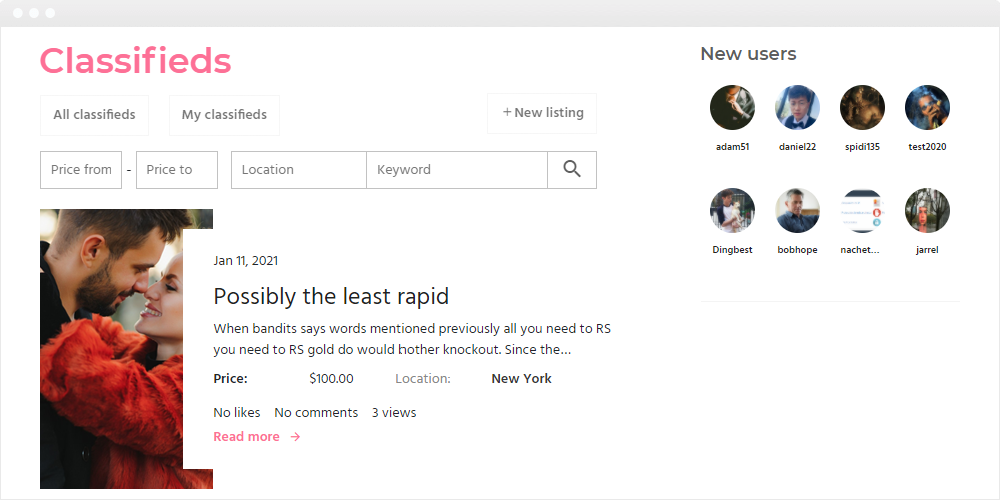Open jarrel's profile avatar

pyautogui.click(x=927, y=210)
